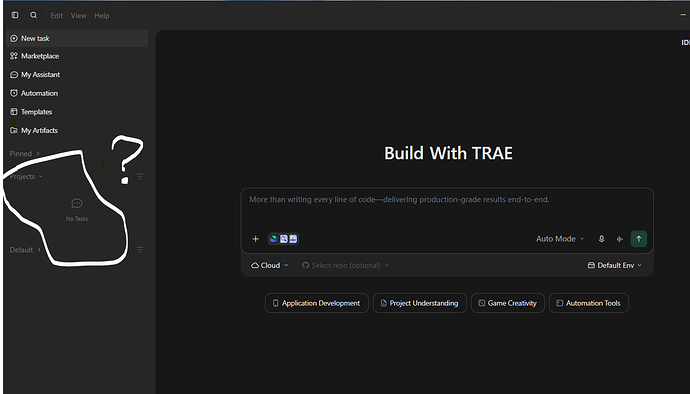Click the sound waveform icon

tap(620, 239)
